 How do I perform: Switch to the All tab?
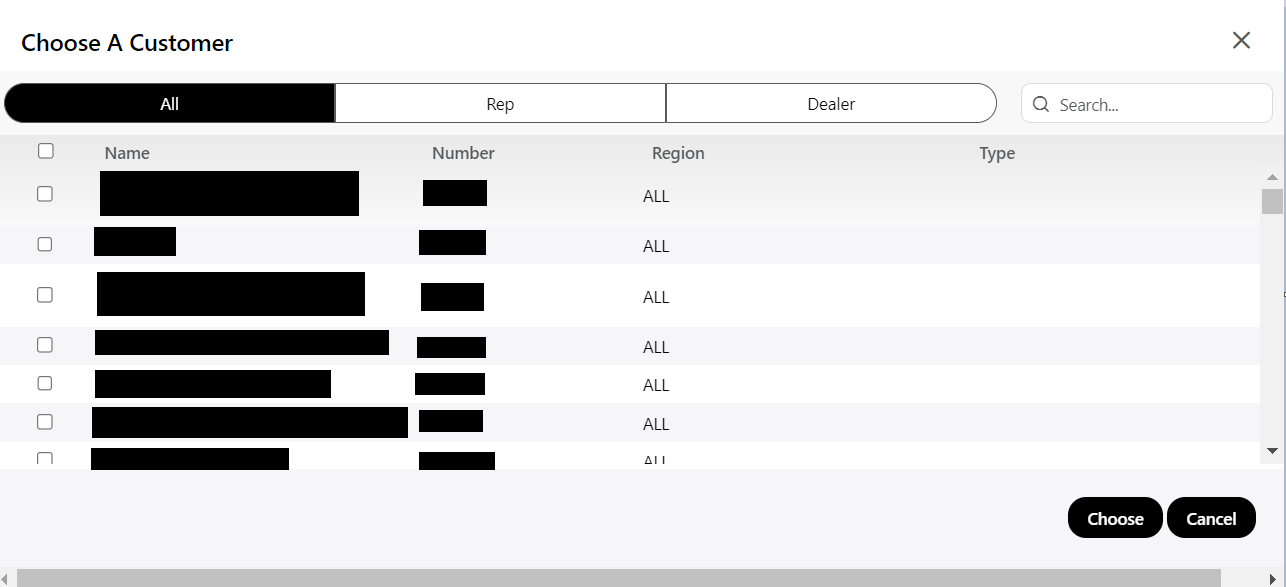169,103
